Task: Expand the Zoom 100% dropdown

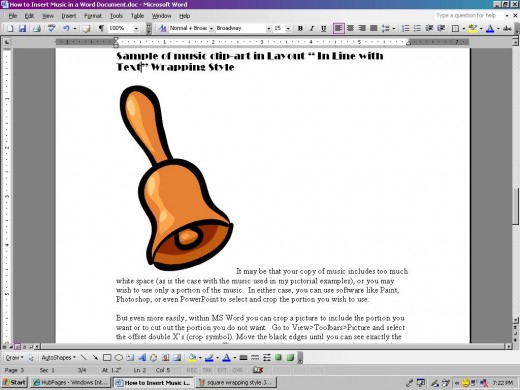Action: tap(136, 29)
